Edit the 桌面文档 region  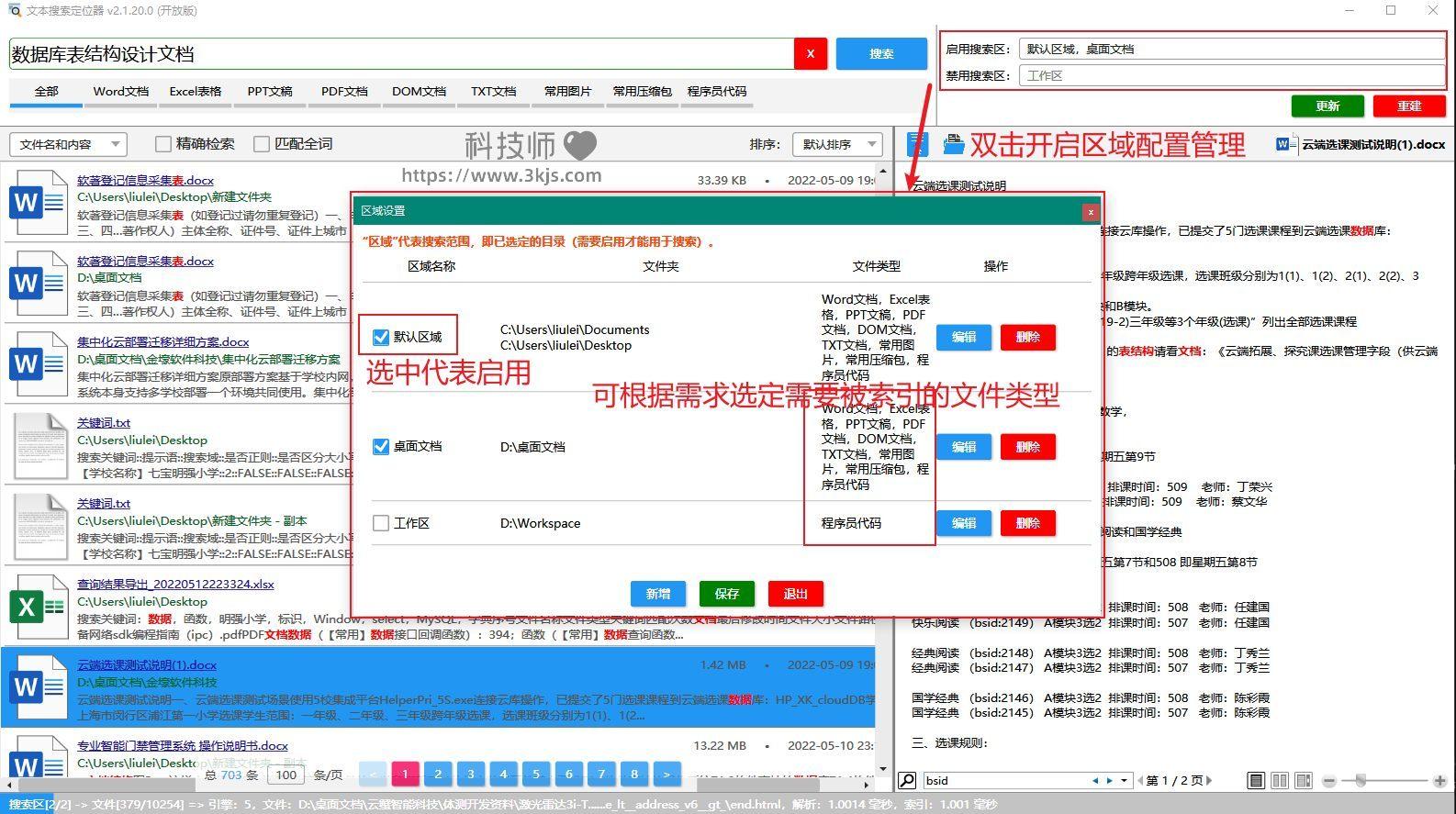[x=964, y=447]
